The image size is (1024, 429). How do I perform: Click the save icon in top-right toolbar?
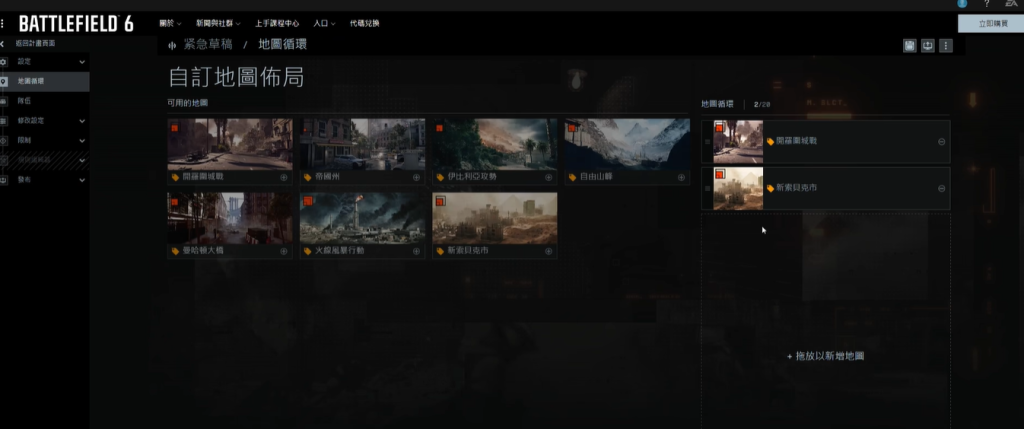[910, 45]
